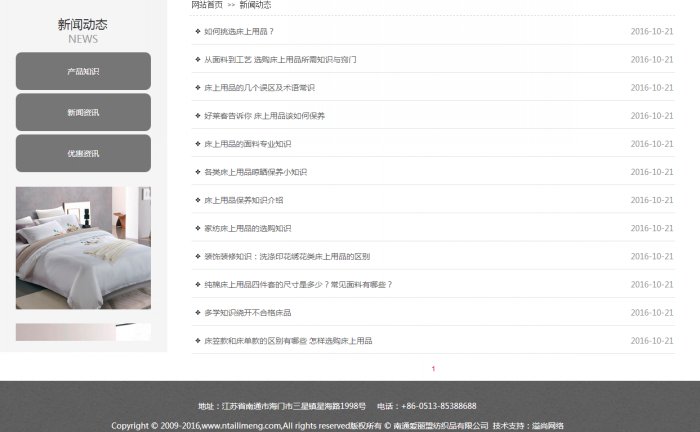Open the 产品知识 sidebar category

coord(83,72)
